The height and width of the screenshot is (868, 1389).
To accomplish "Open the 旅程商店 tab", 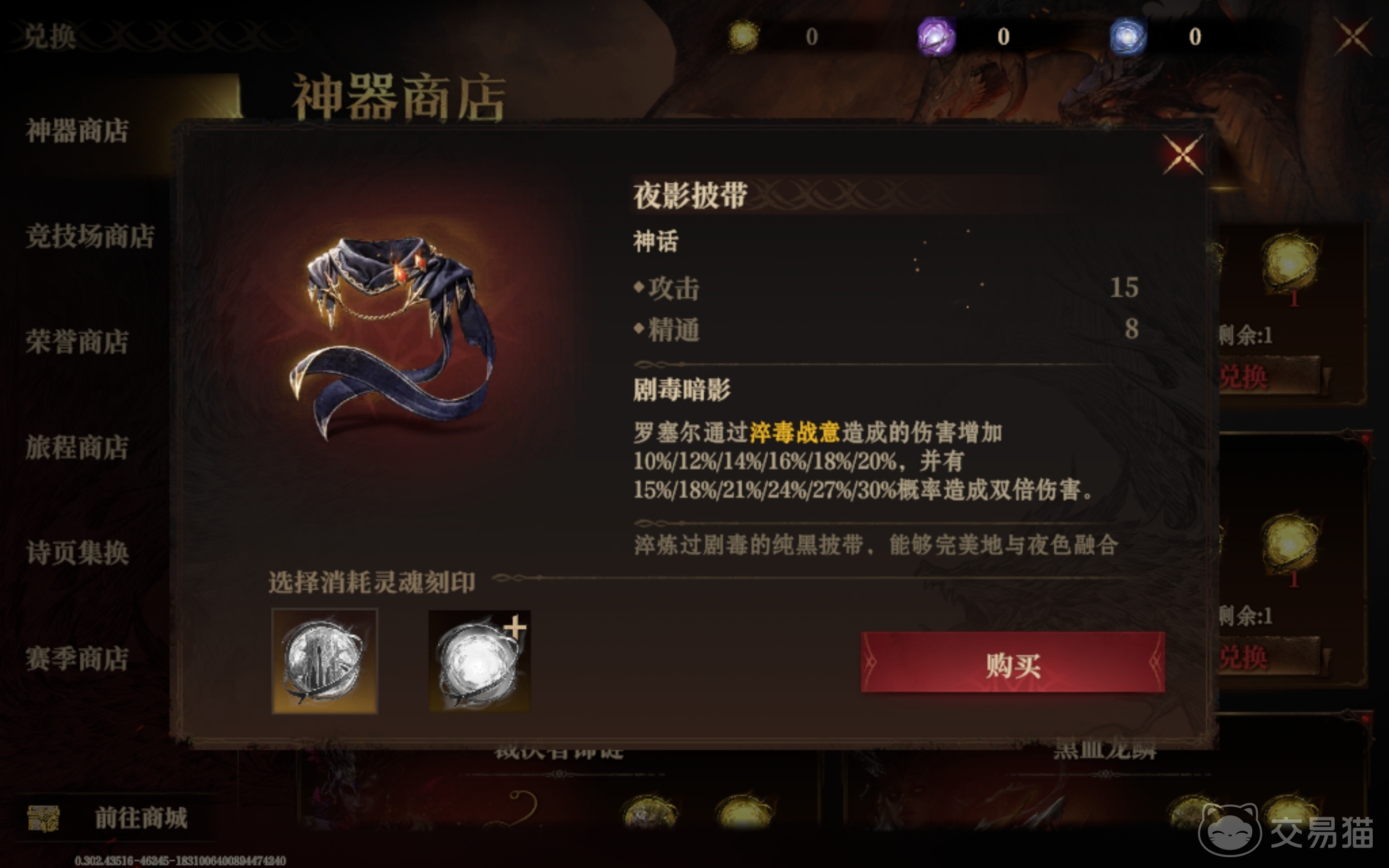I will point(77,447).
